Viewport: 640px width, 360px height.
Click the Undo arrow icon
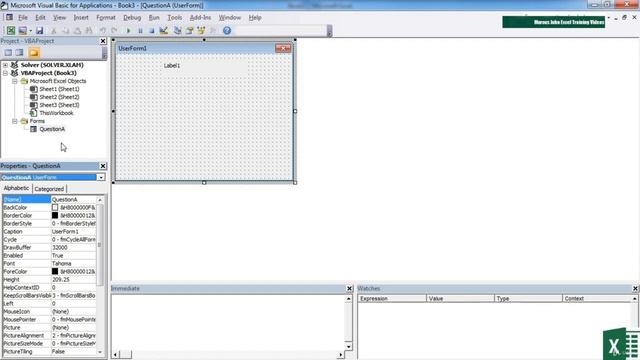[x=103, y=31]
